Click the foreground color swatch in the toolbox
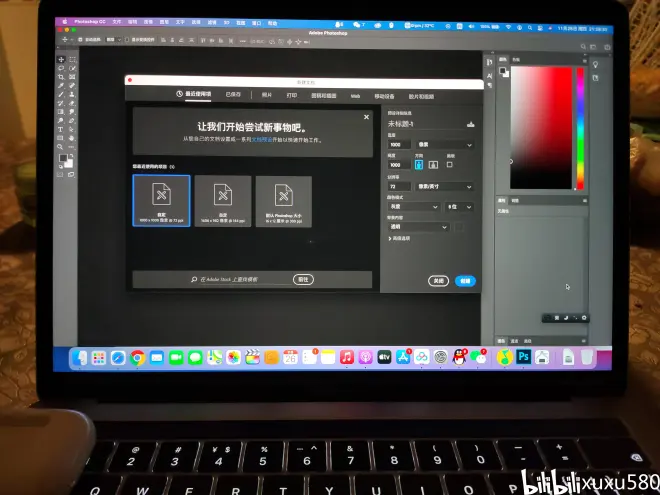 pyautogui.click(x=63, y=158)
